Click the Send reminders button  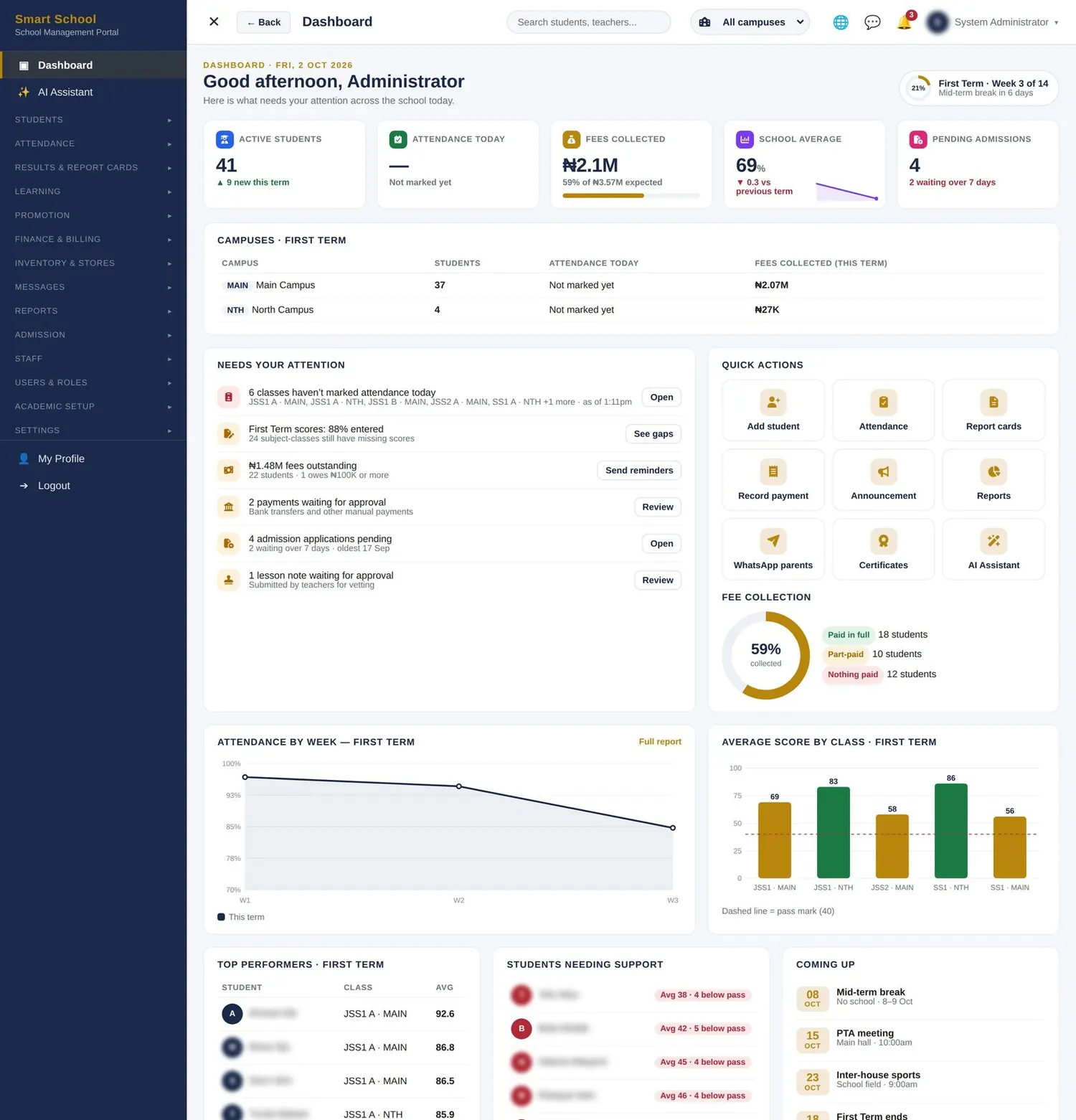pos(639,471)
